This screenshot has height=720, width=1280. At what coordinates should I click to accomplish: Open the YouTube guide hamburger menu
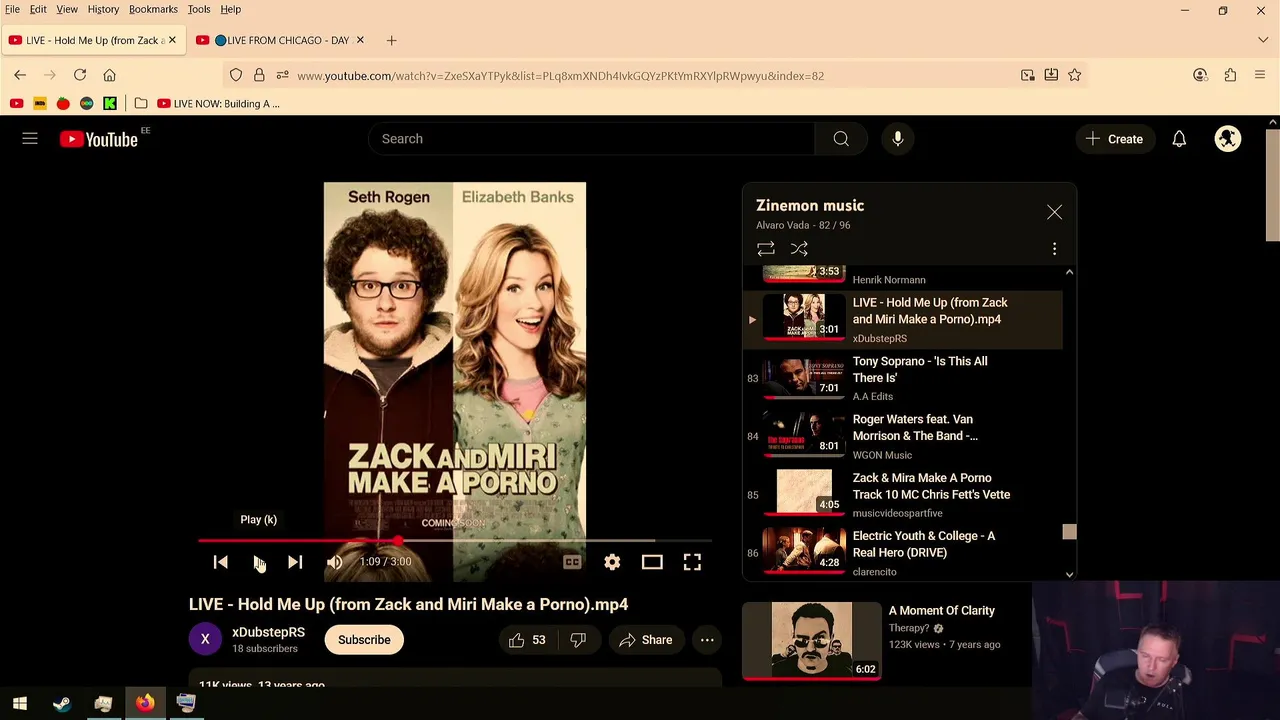(x=30, y=139)
